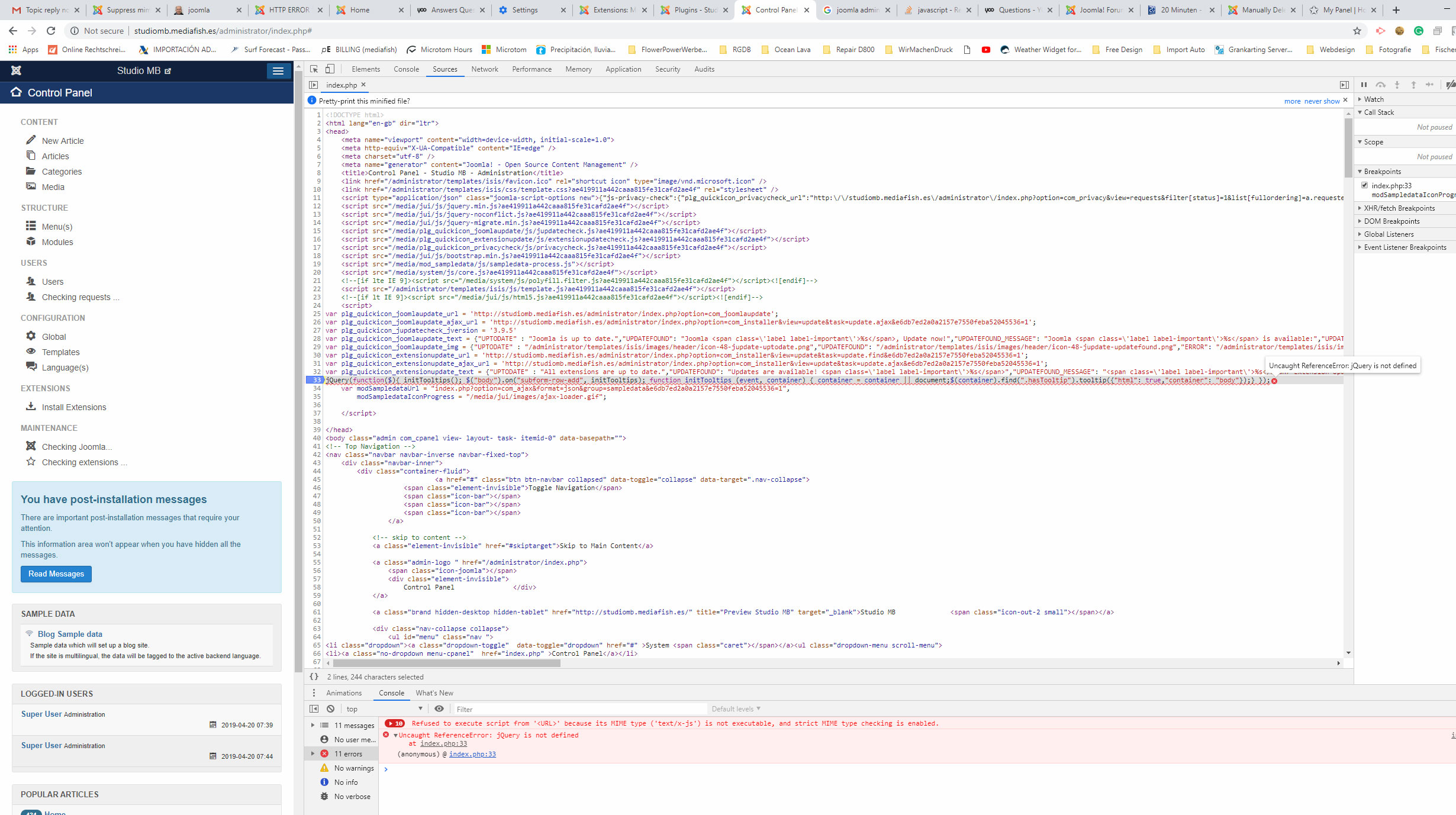Image resolution: width=1456 pixels, height=815 pixels.
Task: Toggle the Joomla sidebar hamburger menu
Action: (x=278, y=71)
